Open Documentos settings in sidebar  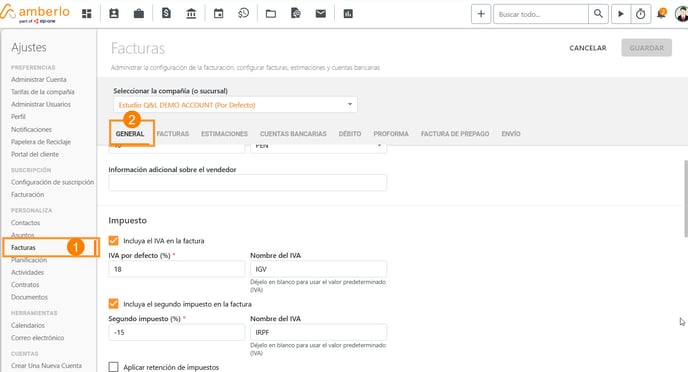click(29, 297)
